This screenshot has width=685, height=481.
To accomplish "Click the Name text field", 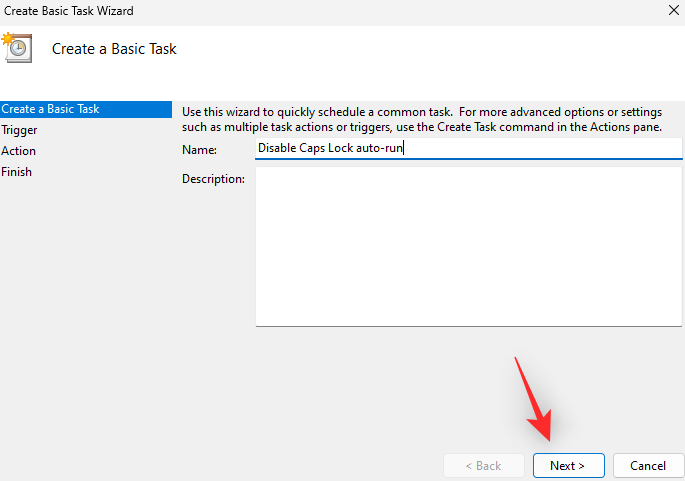I will (x=468, y=148).
